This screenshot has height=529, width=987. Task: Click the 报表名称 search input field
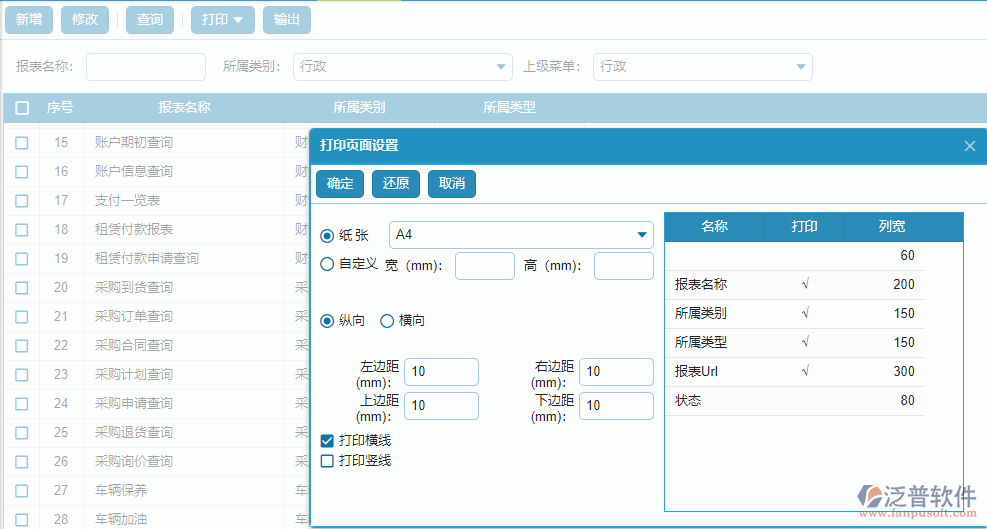point(145,67)
